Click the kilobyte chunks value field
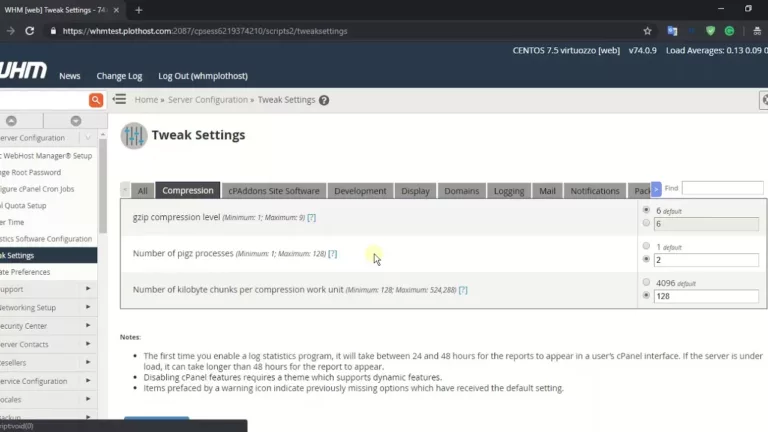 (x=706, y=296)
